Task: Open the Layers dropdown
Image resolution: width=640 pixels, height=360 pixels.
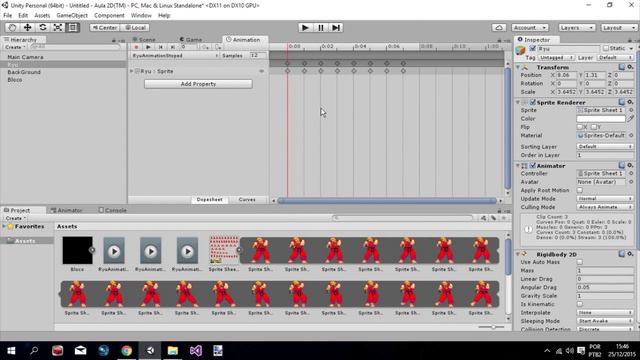Action: (576, 27)
